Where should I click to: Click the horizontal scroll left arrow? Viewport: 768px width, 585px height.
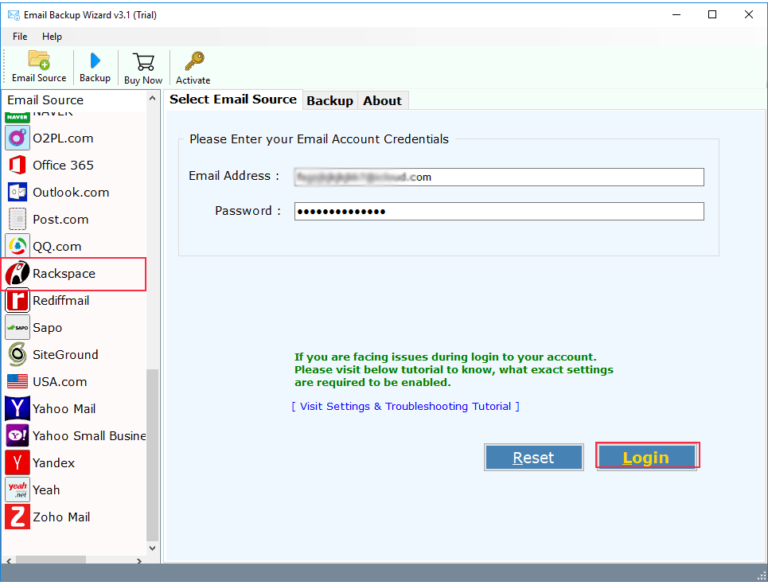point(9,560)
